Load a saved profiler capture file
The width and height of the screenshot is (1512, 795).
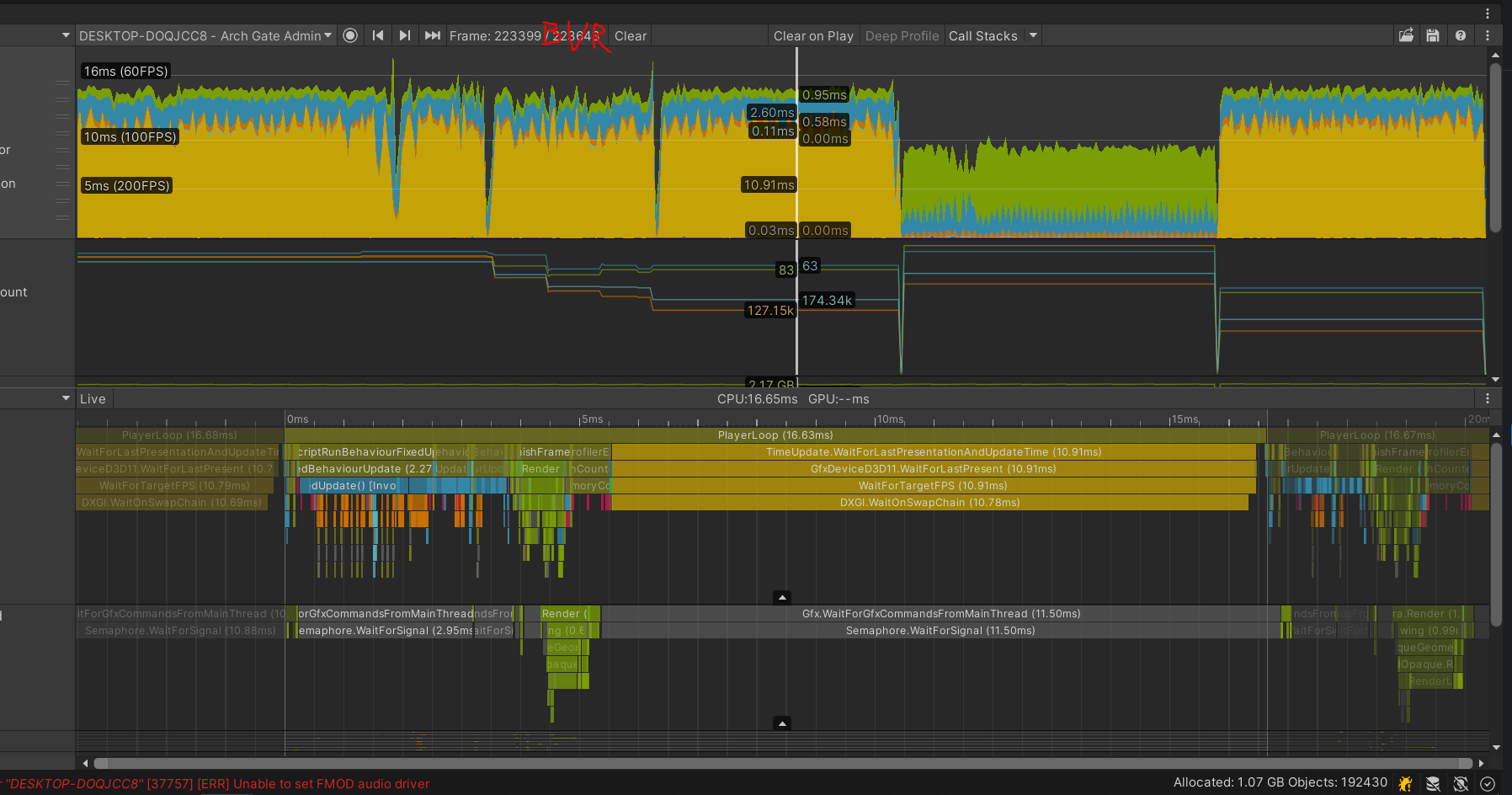point(1406,35)
